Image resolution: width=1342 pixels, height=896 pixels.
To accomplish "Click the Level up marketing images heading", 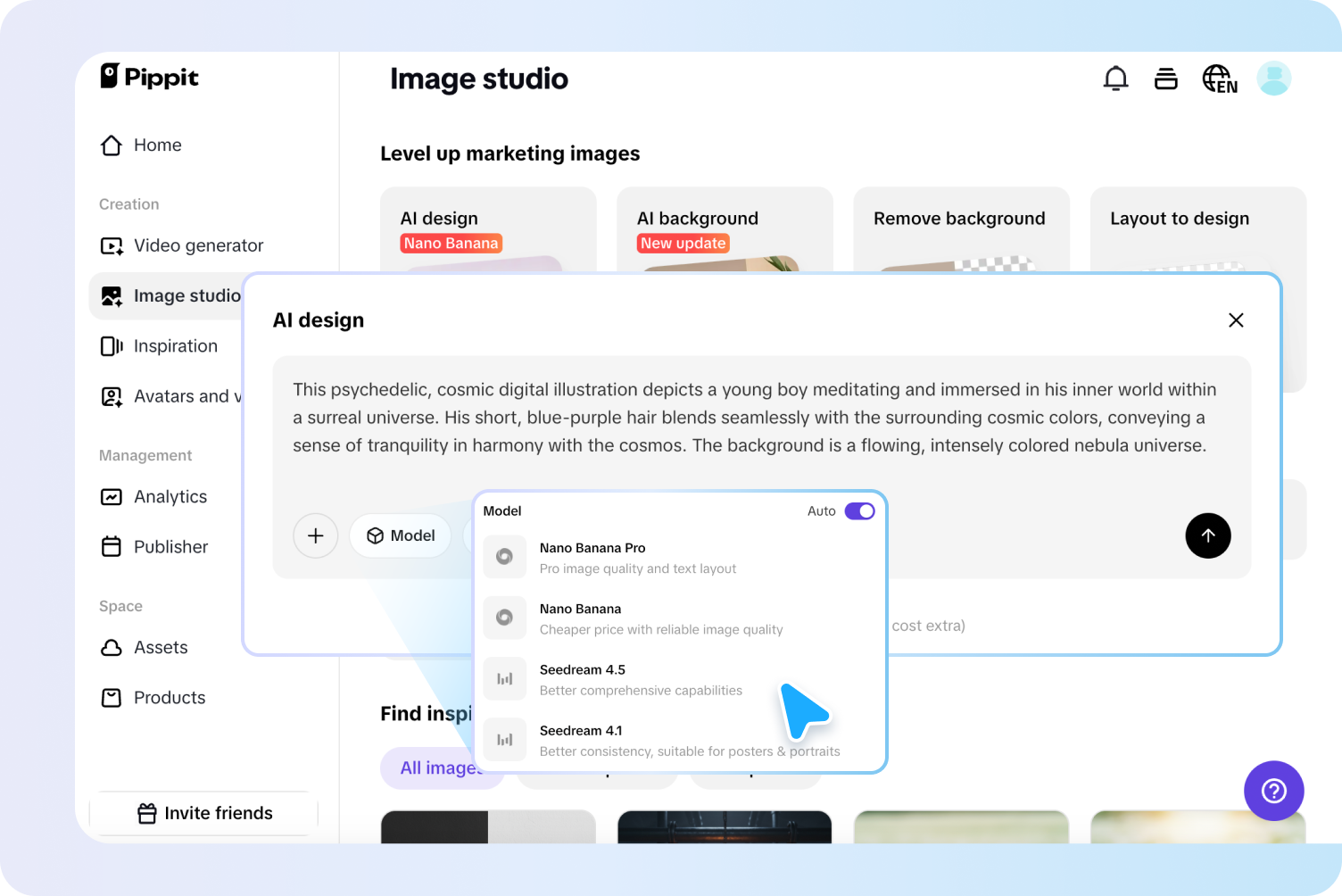I will (x=510, y=153).
